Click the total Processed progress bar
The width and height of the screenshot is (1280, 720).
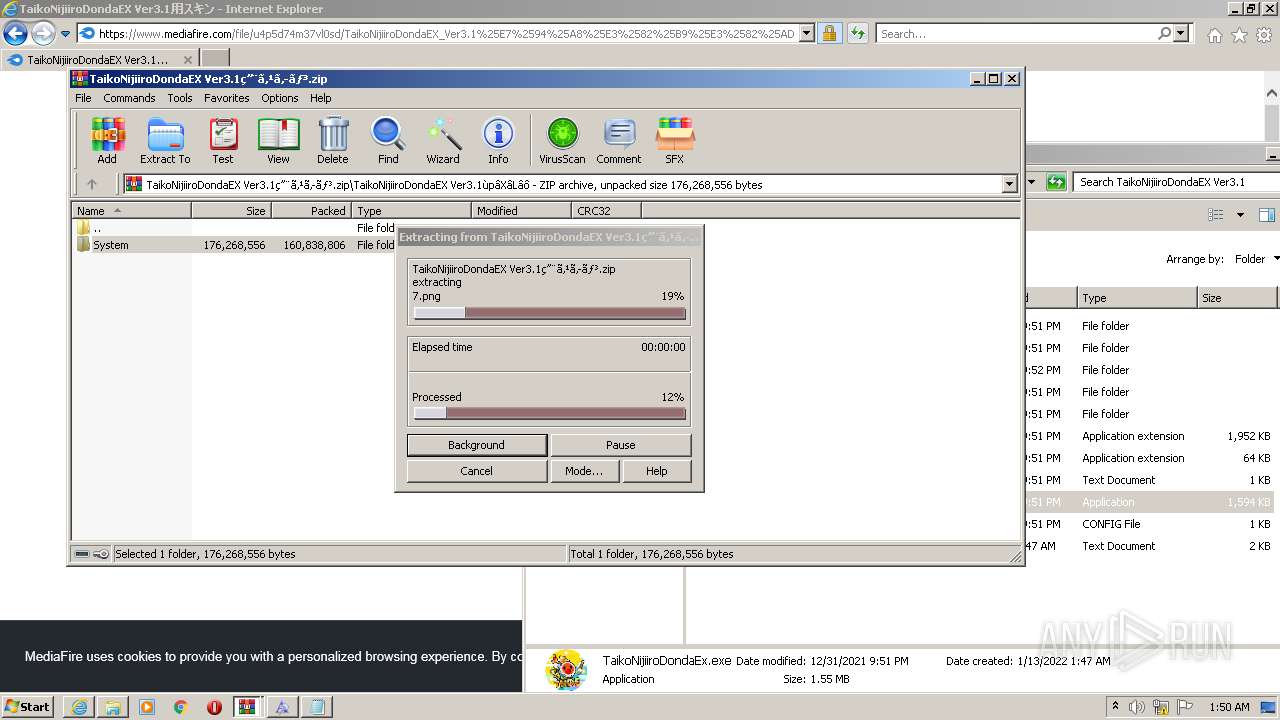549,413
